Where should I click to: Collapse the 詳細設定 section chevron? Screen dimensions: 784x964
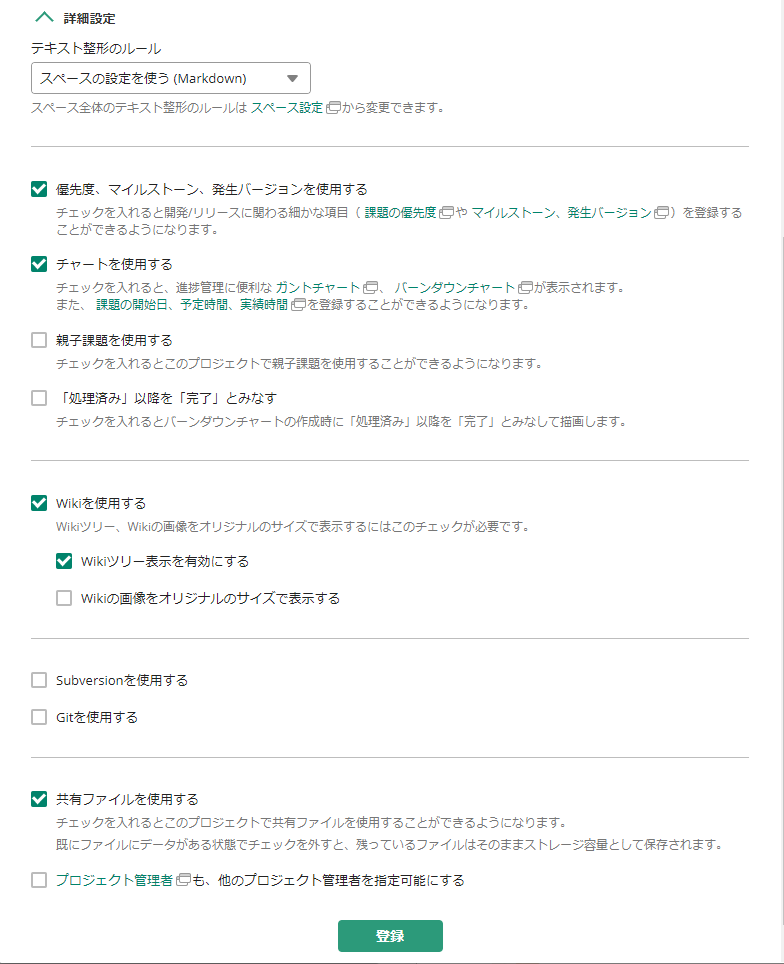click(x=44, y=17)
